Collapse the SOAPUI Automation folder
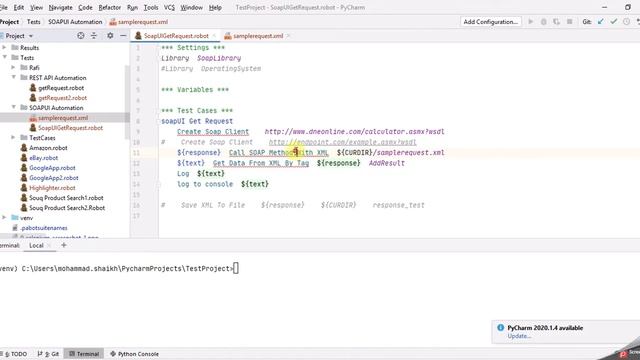Image resolution: width=640 pixels, height=360 pixels. 13,108
